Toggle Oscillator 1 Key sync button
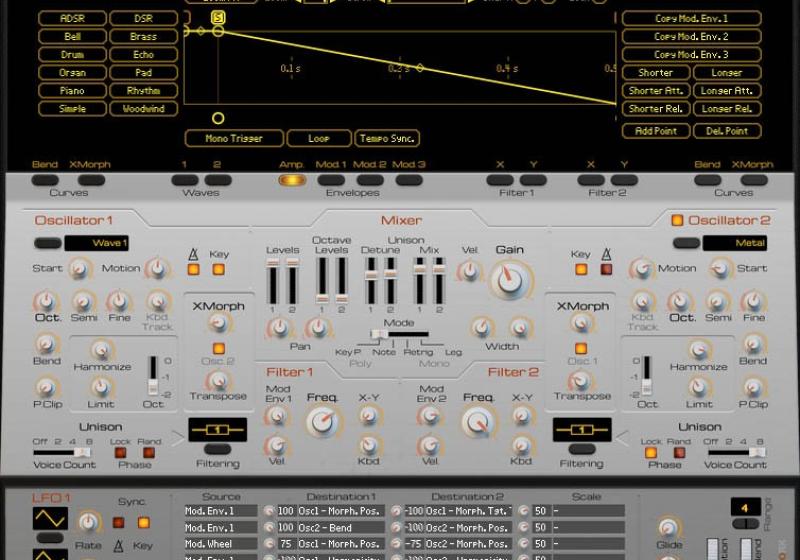The image size is (800, 560). pyautogui.click(x=219, y=270)
